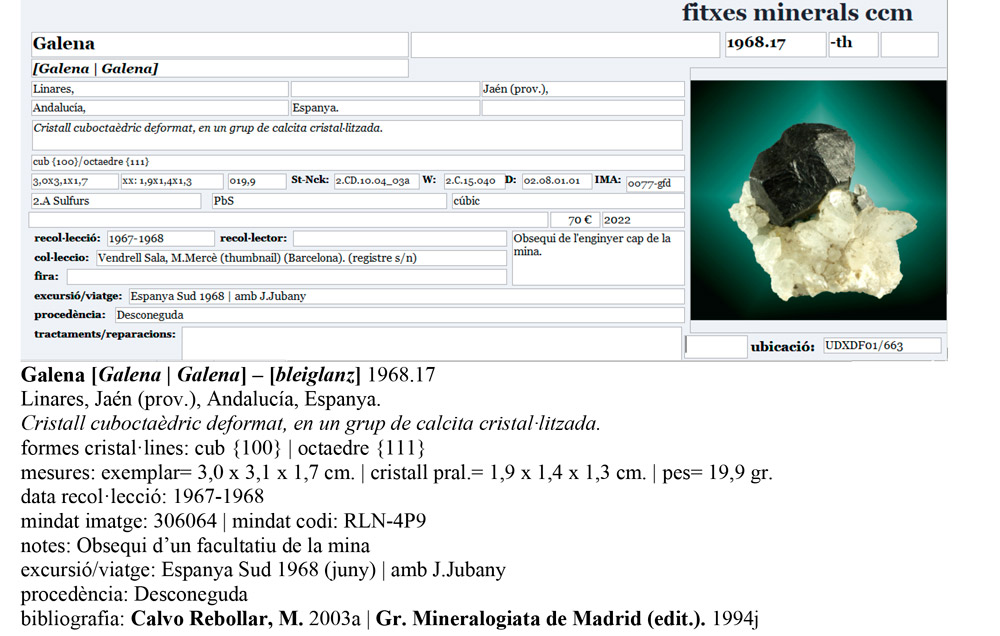Click the Linares locality field
The image size is (1000, 636).
point(159,89)
